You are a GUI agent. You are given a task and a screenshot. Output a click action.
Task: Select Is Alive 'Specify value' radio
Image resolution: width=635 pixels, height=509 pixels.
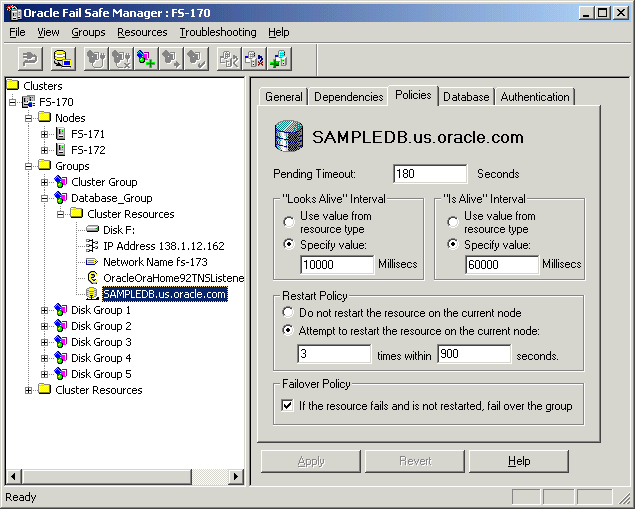point(453,244)
